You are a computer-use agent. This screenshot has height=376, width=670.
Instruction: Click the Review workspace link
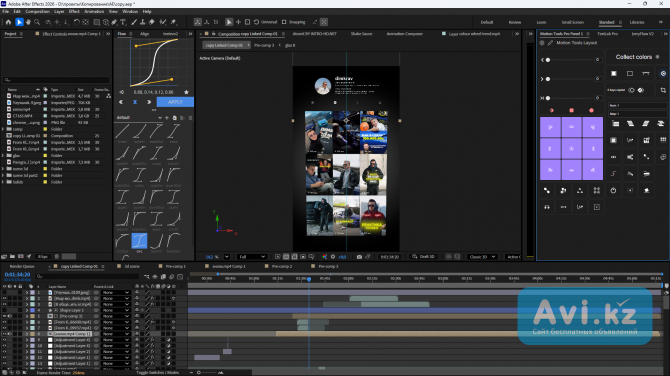515,22
